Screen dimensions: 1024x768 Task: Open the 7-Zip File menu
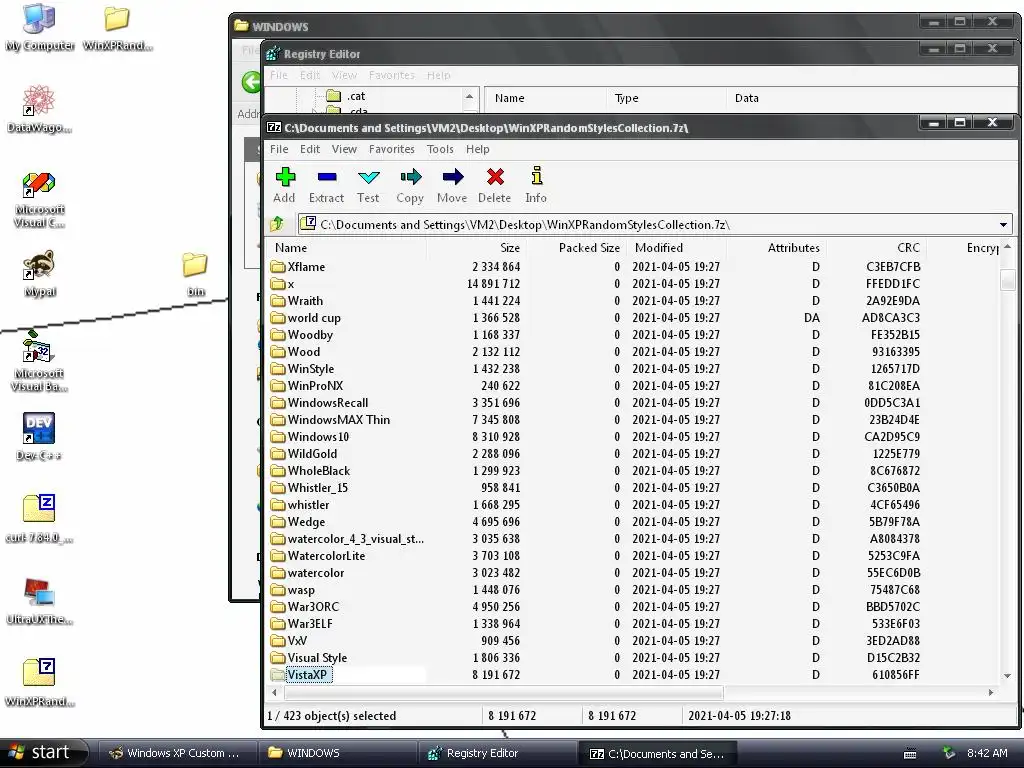(x=279, y=149)
